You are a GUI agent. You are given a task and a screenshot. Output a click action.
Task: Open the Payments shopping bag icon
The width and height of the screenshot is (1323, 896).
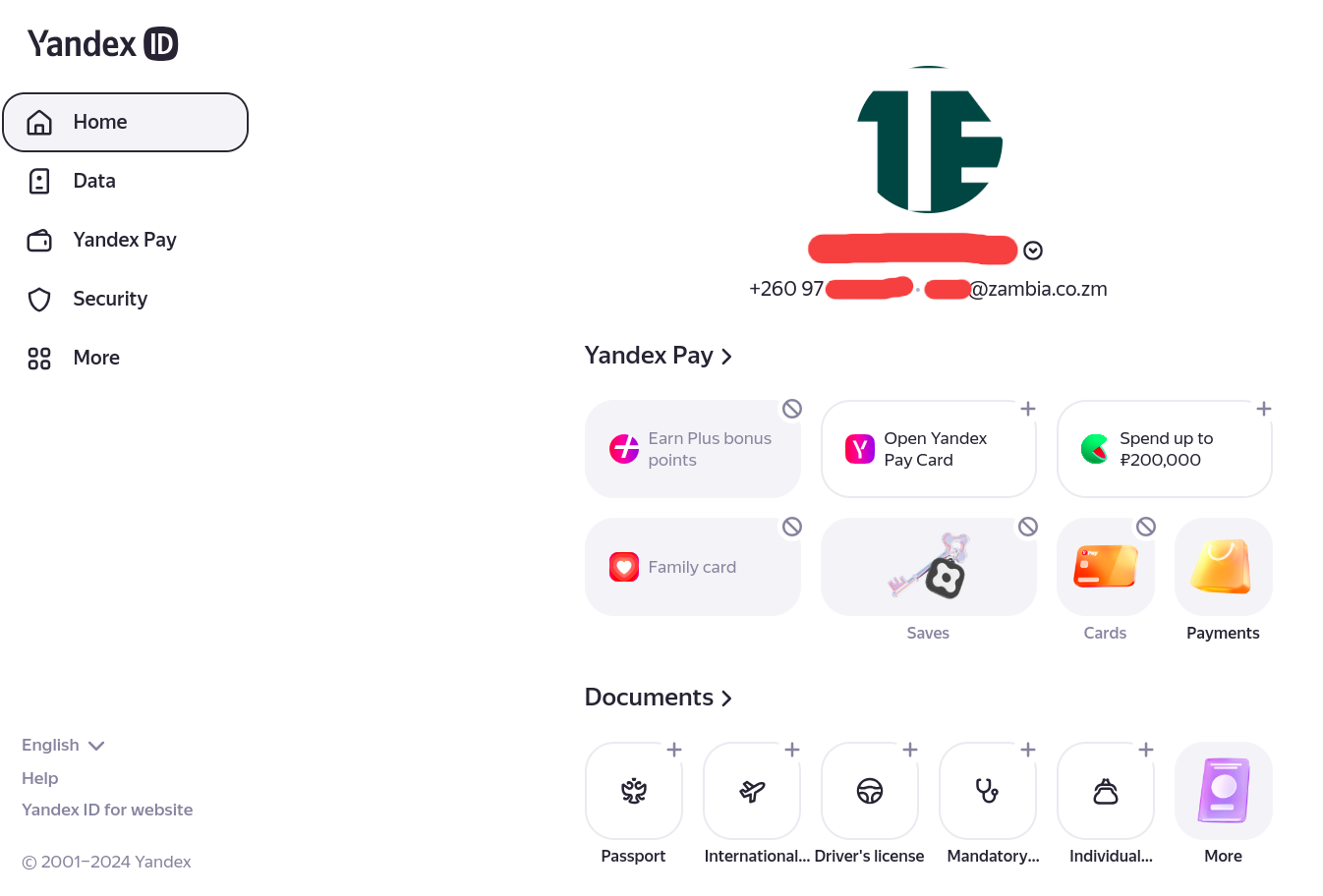point(1224,567)
